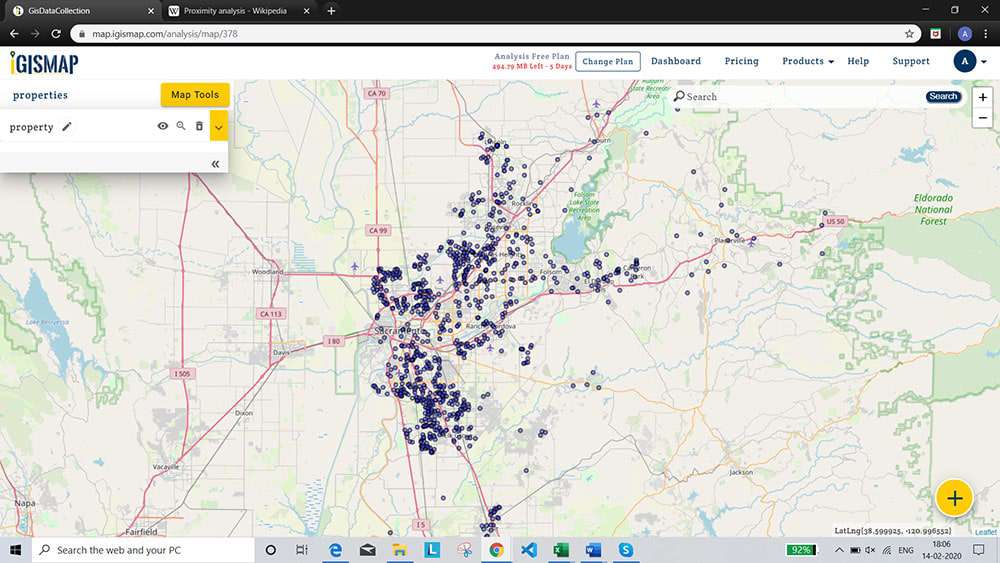Open File Explorer from taskbar
The height and width of the screenshot is (563, 1000).
pos(399,550)
